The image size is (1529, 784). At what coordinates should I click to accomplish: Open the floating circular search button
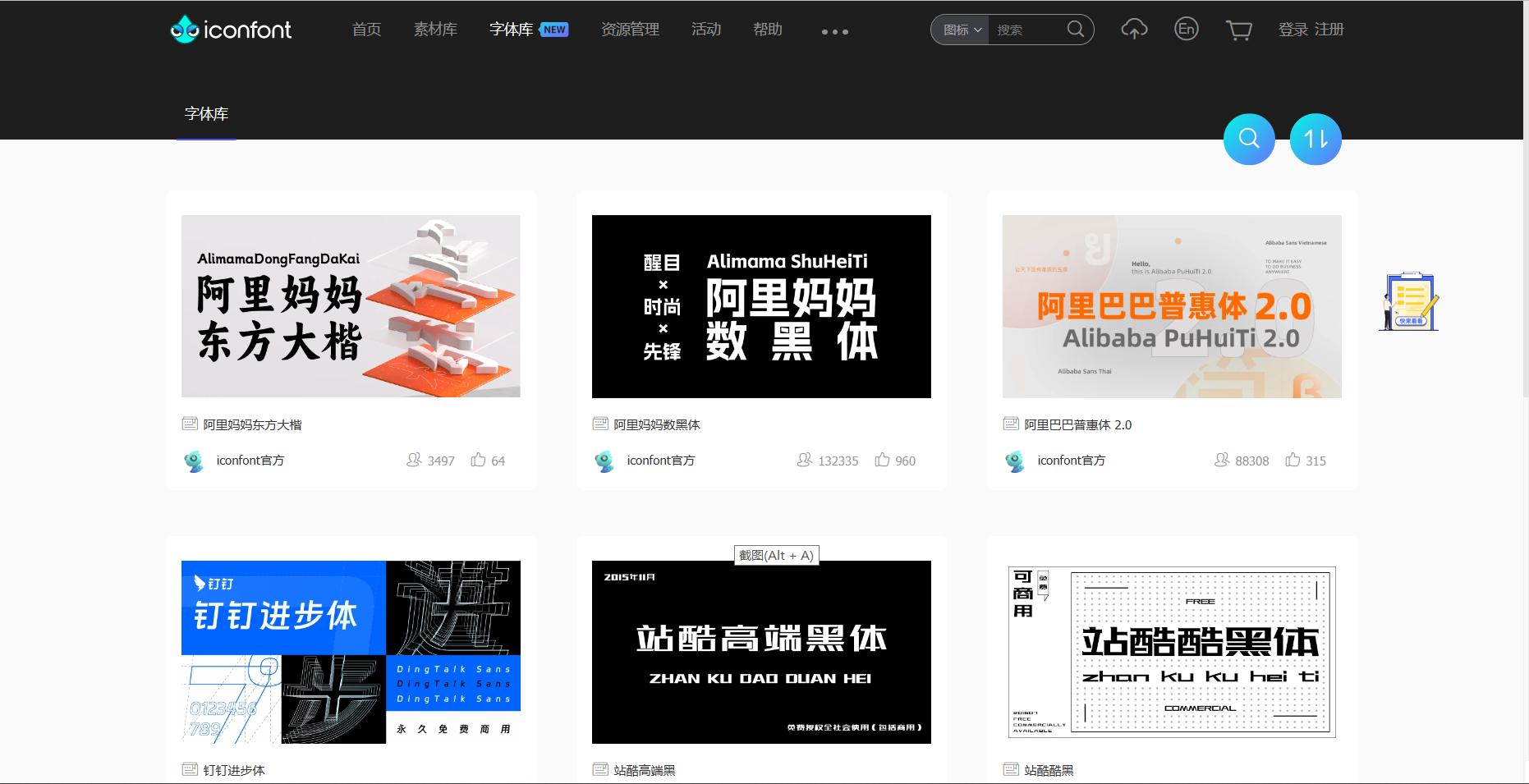pos(1248,139)
